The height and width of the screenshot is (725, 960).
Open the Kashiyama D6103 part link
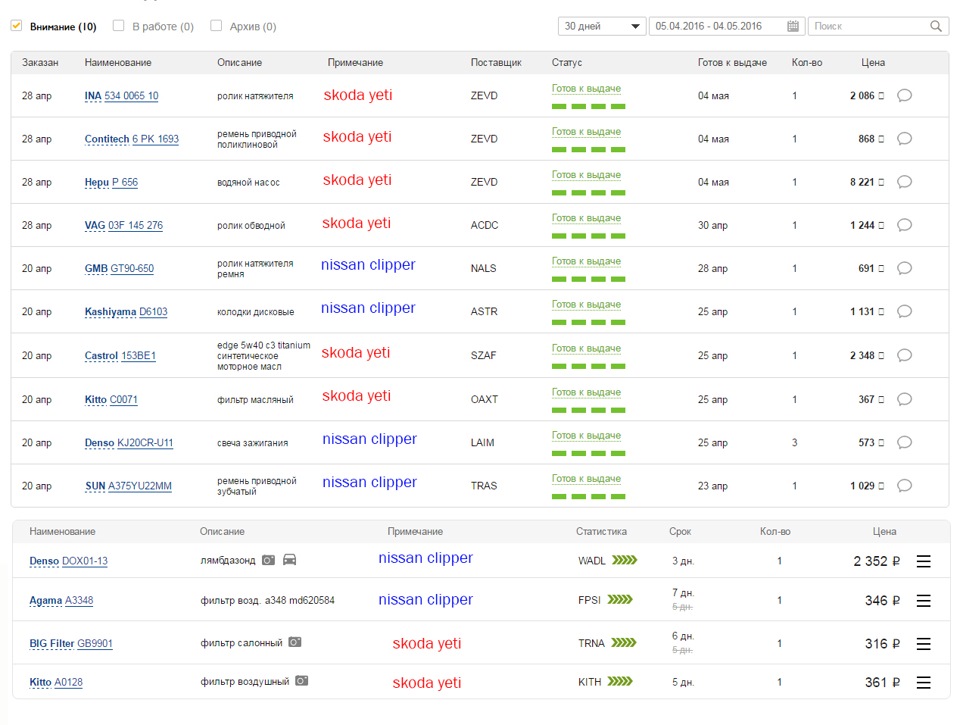pyautogui.click(x=126, y=312)
